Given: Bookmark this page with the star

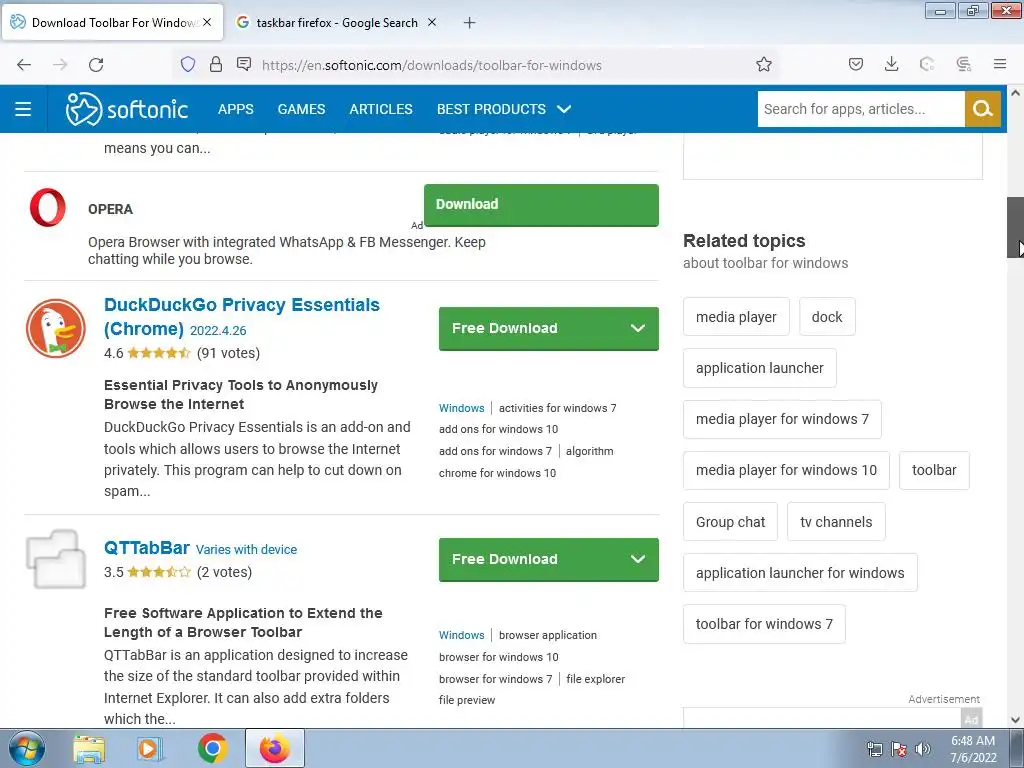Looking at the screenshot, I should coord(763,65).
